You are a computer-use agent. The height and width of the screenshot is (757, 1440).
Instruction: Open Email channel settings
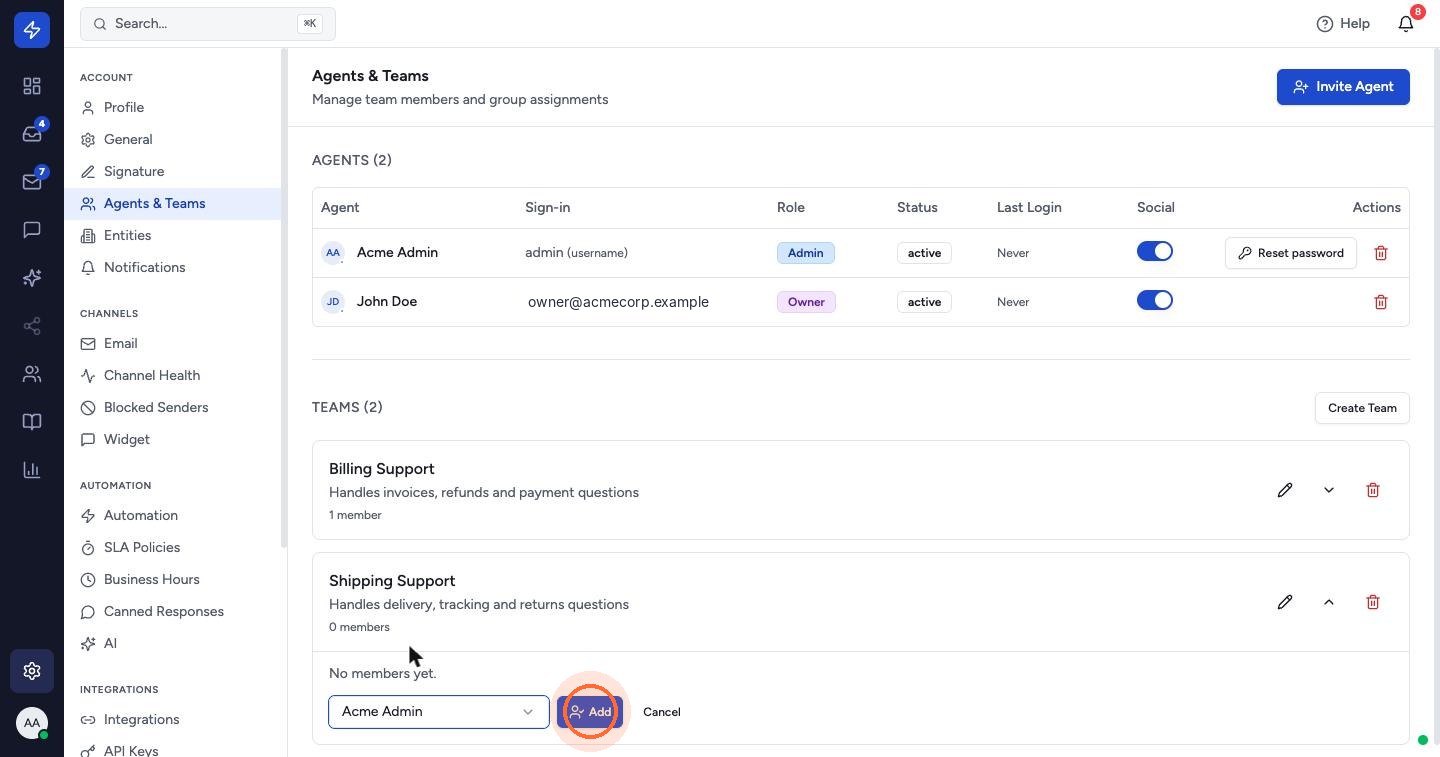172,343
